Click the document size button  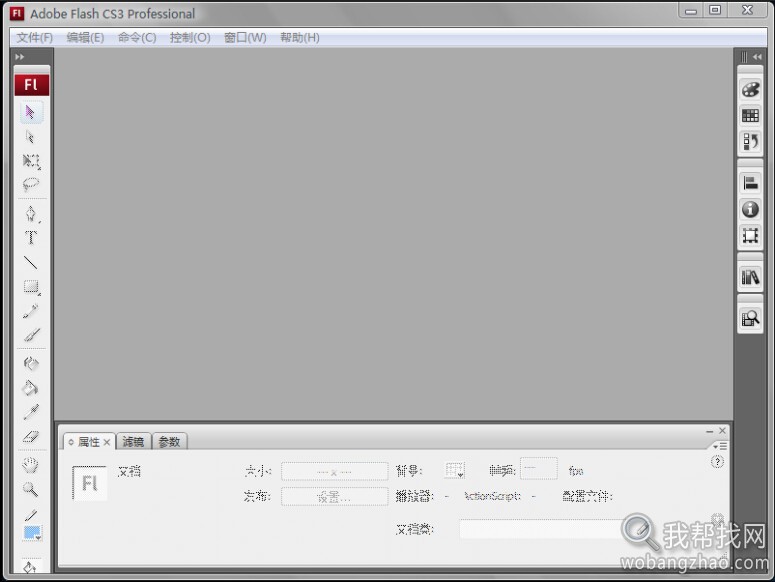pyautogui.click(x=335, y=472)
